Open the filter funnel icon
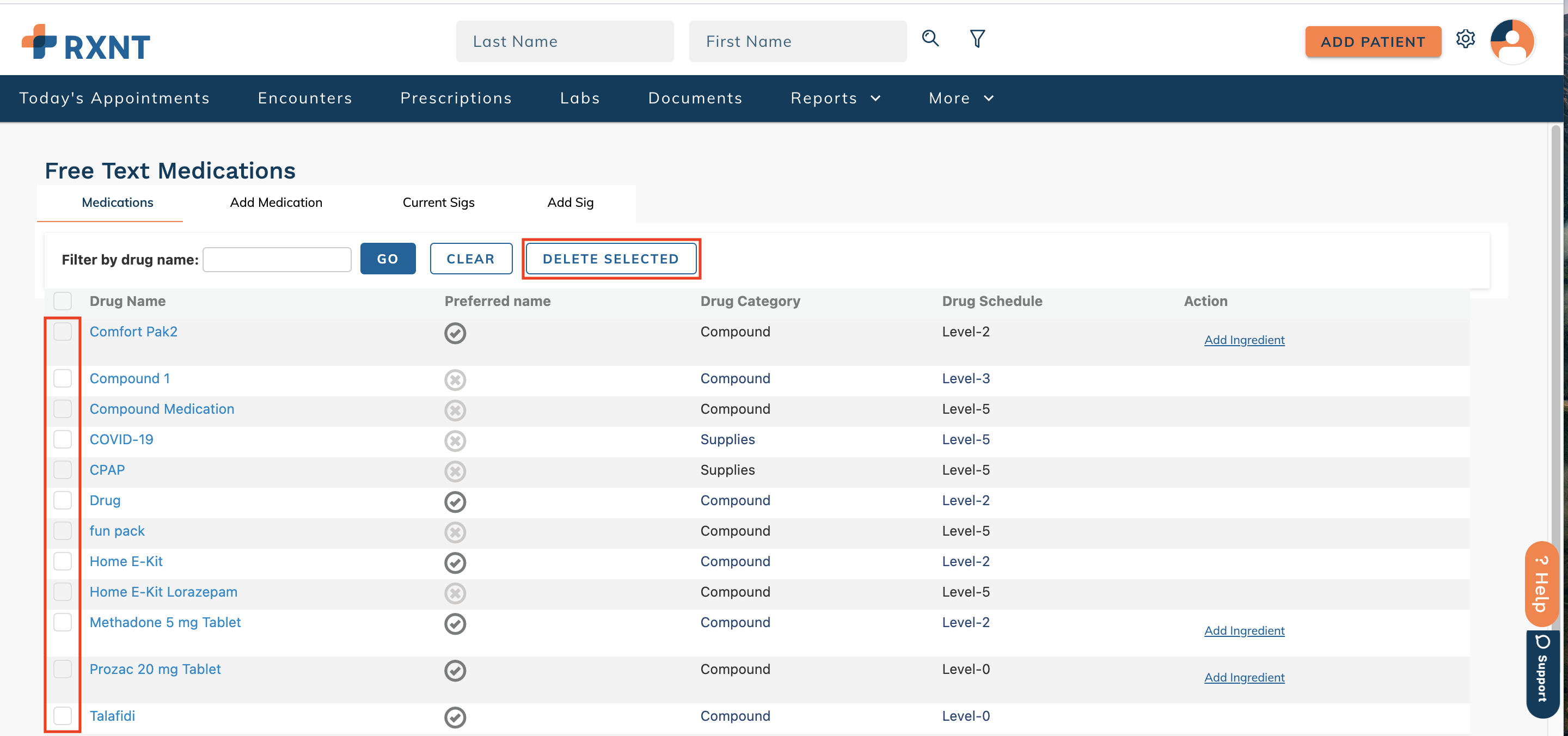 coord(977,39)
